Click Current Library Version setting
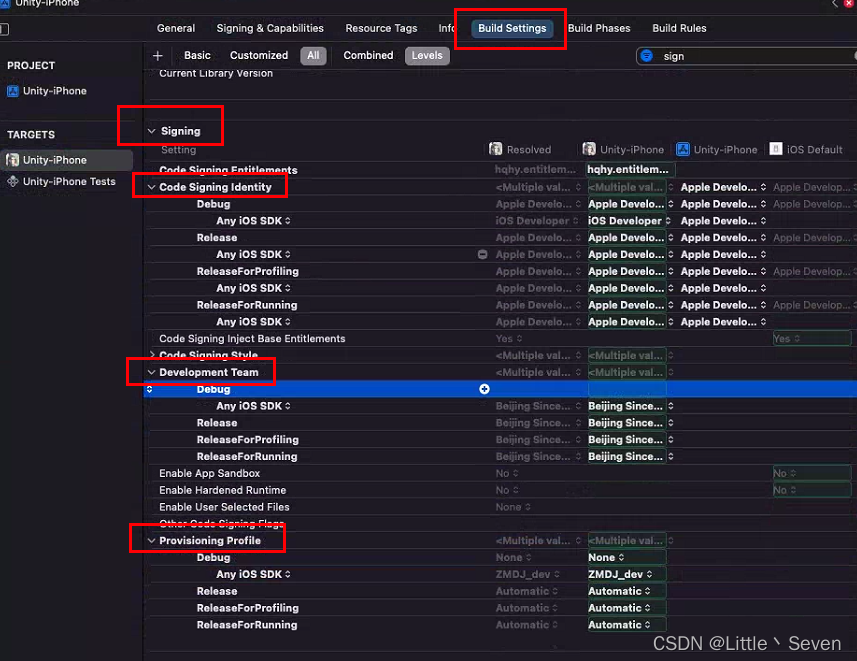857x661 pixels. pos(216,73)
